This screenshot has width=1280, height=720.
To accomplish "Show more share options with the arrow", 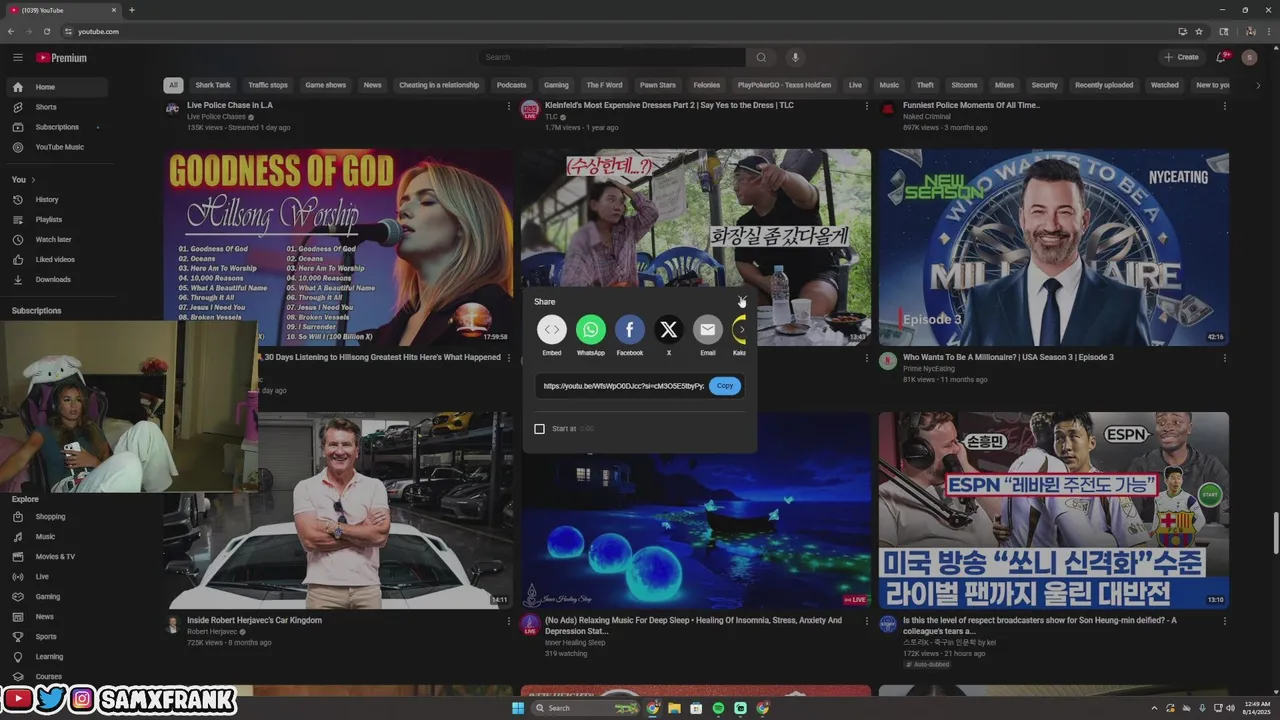I will 741,329.
